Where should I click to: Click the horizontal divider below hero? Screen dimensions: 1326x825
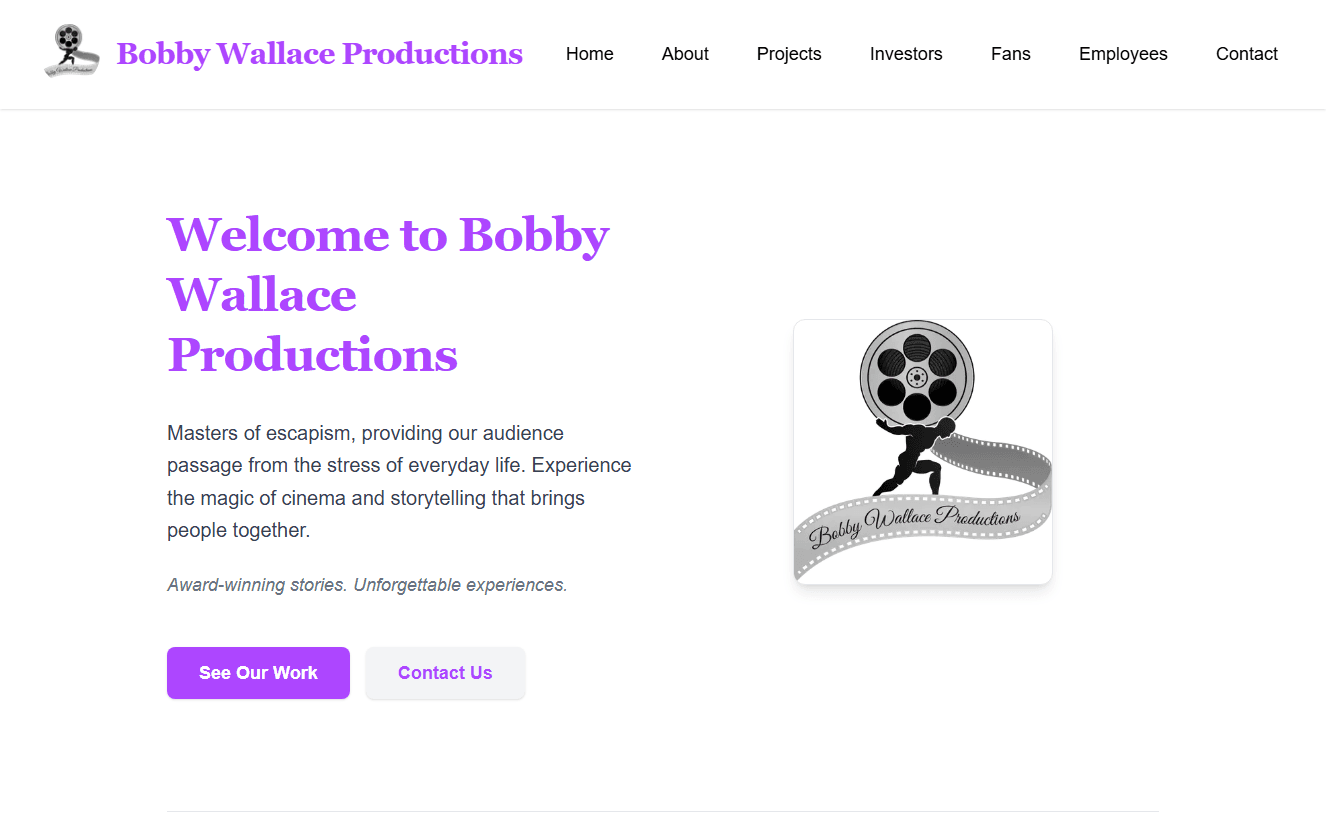click(x=663, y=812)
